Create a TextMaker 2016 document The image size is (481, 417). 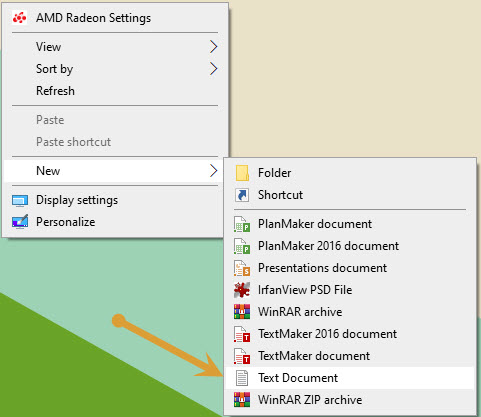click(x=350, y=334)
